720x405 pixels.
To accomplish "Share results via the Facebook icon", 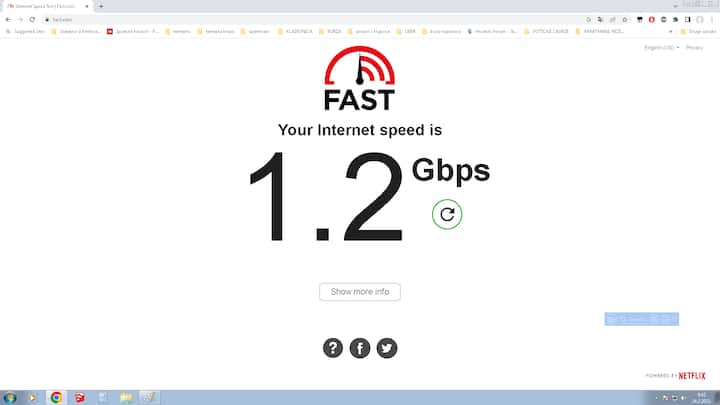I will tap(360, 348).
